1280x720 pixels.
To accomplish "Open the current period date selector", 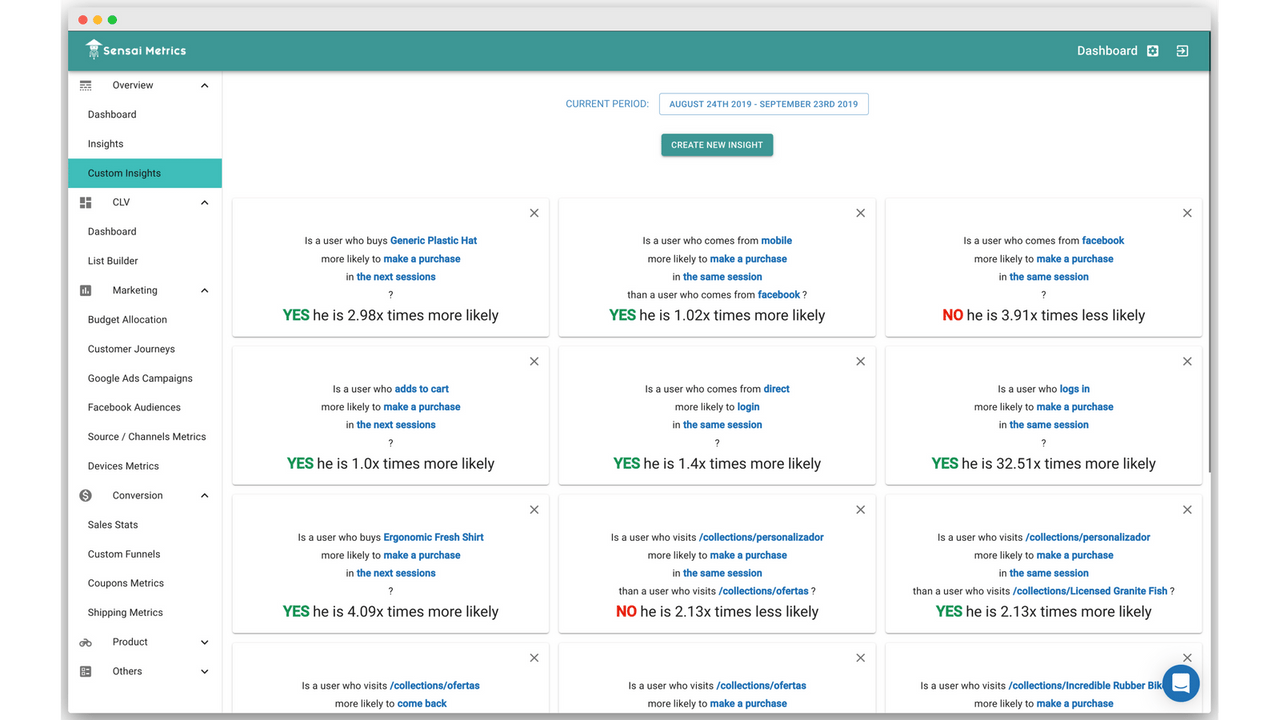I will coord(763,103).
